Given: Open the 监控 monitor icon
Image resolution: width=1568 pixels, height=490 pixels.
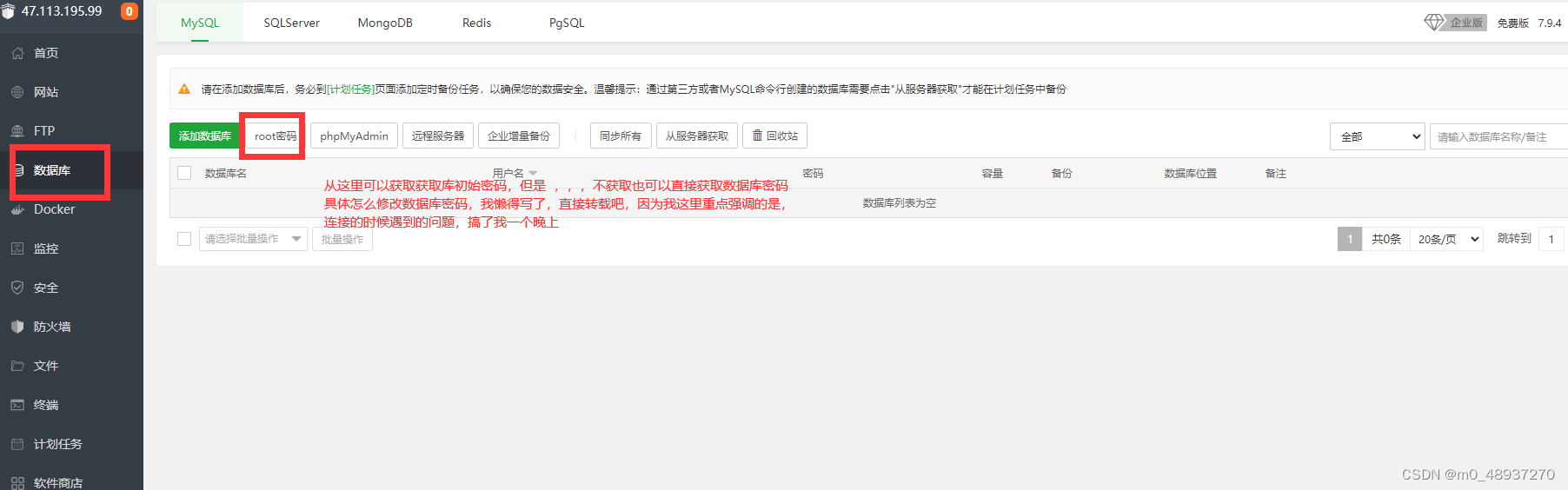Looking at the screenshot, I should point(17,248).
